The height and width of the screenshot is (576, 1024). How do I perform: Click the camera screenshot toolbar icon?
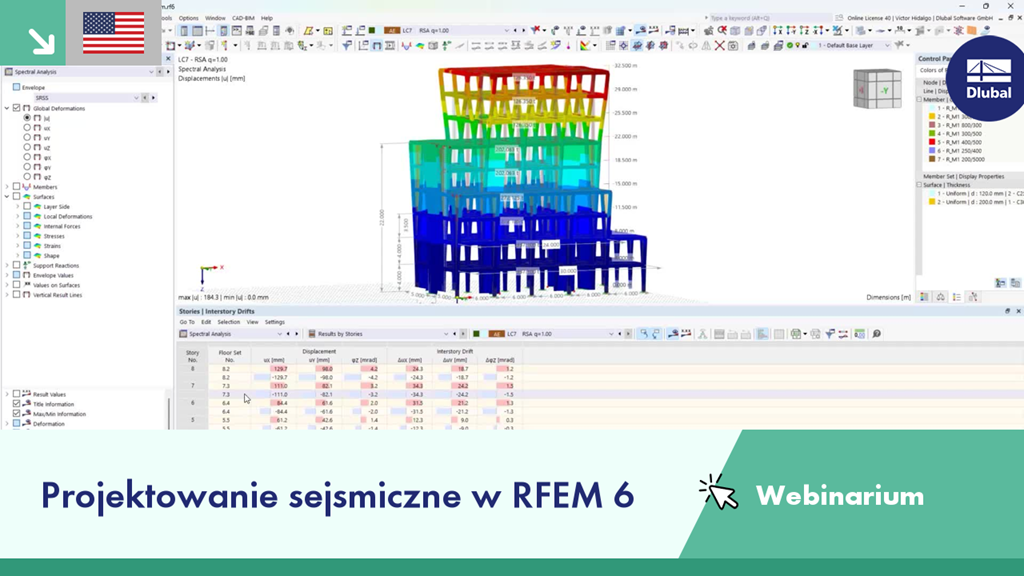733,46
